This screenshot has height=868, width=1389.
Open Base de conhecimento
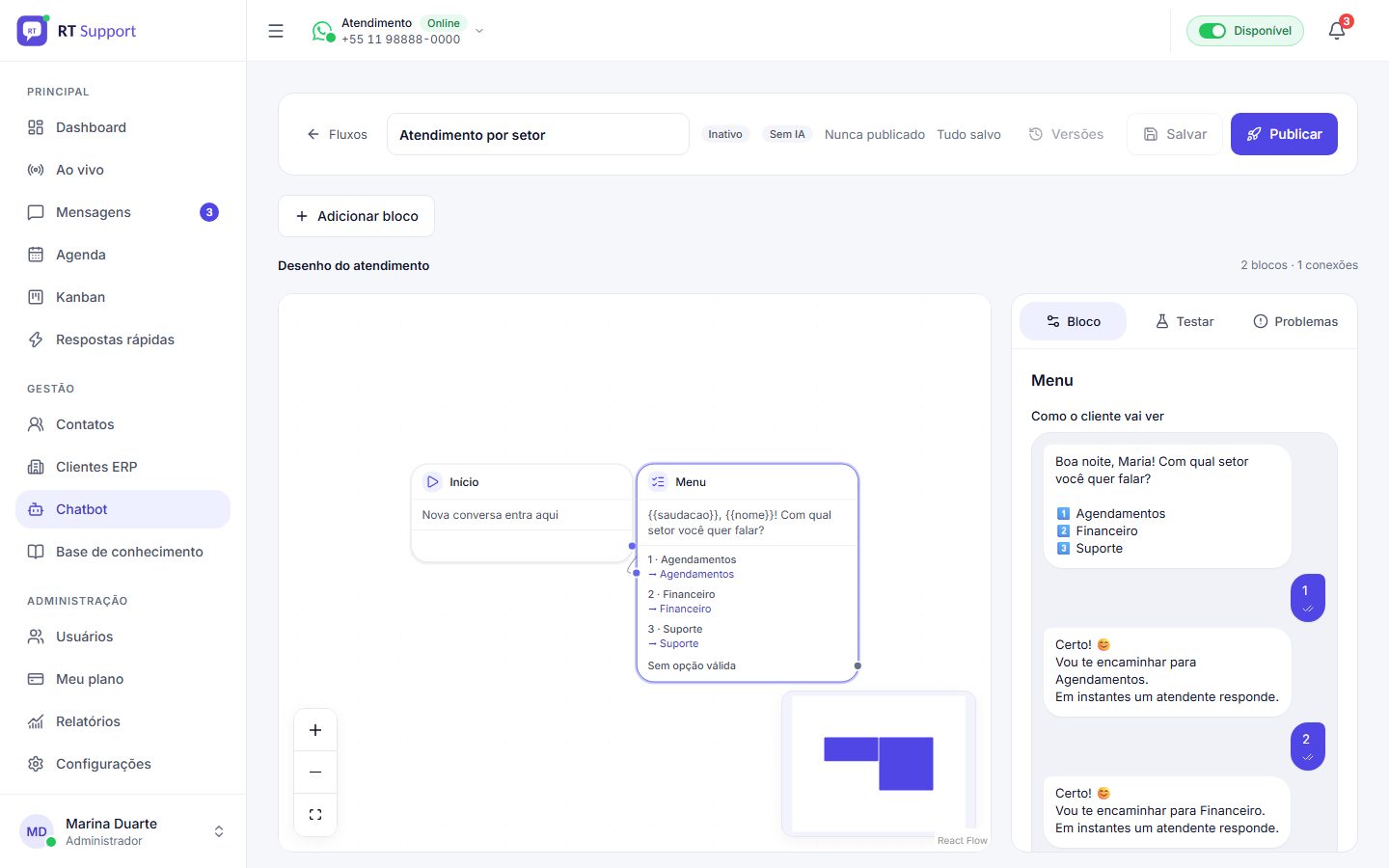(x=123, y=552)
